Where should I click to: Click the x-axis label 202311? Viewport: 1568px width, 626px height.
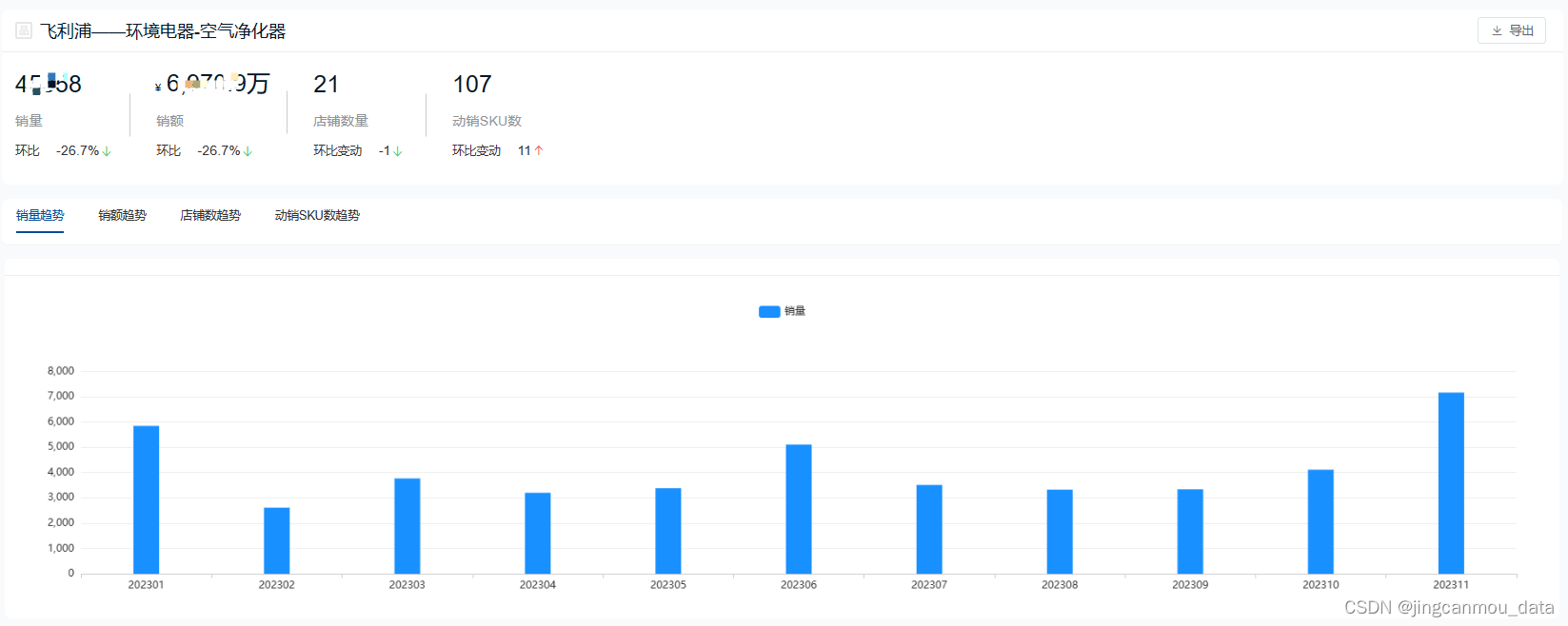(x=1451, y=585)
